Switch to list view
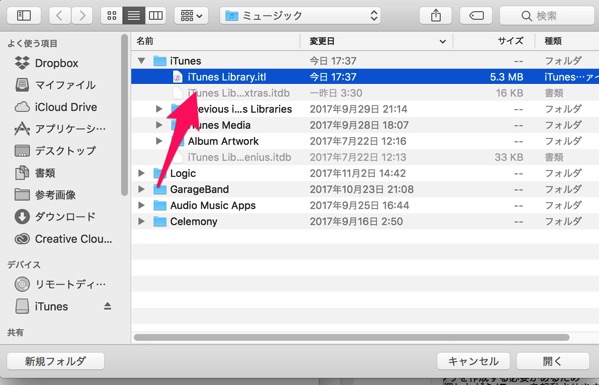The height and width of the screenshot is (385, 599). click(x=133, y=16)
